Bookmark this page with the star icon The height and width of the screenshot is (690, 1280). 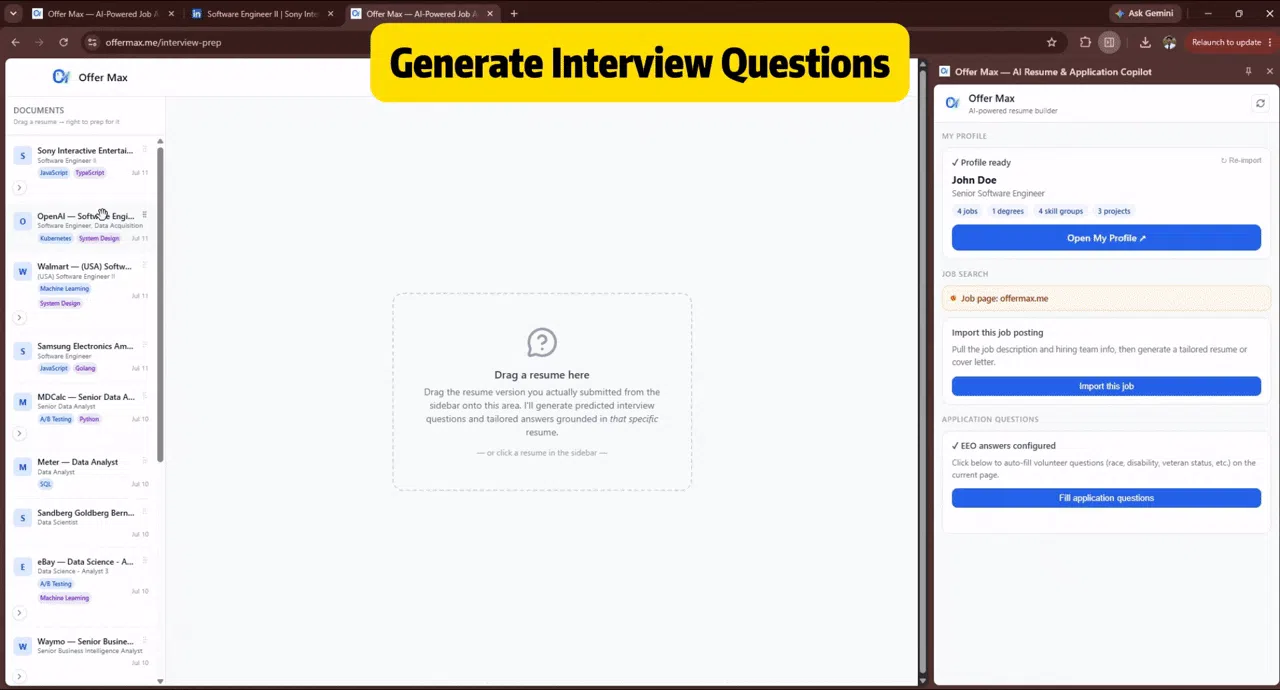1051,42
